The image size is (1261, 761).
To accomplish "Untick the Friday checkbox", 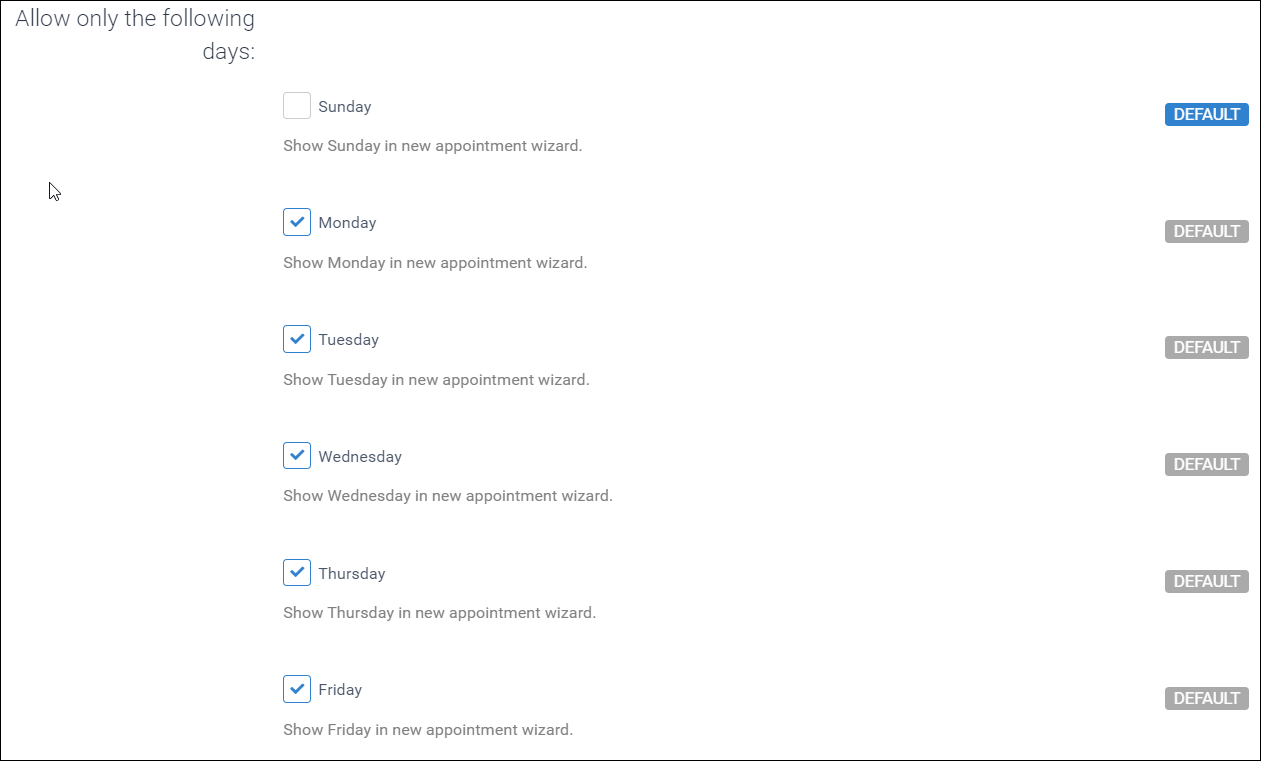I will (x=297, y=689).
